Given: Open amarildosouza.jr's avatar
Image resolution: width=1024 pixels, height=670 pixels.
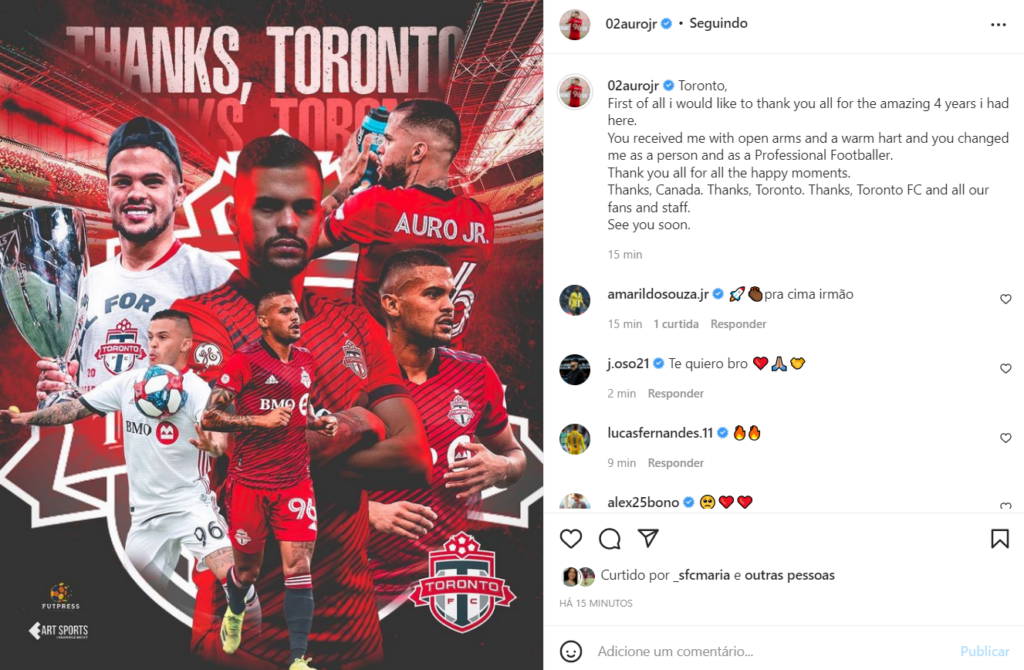Looking at the screenshot, I should pos(575,300).
